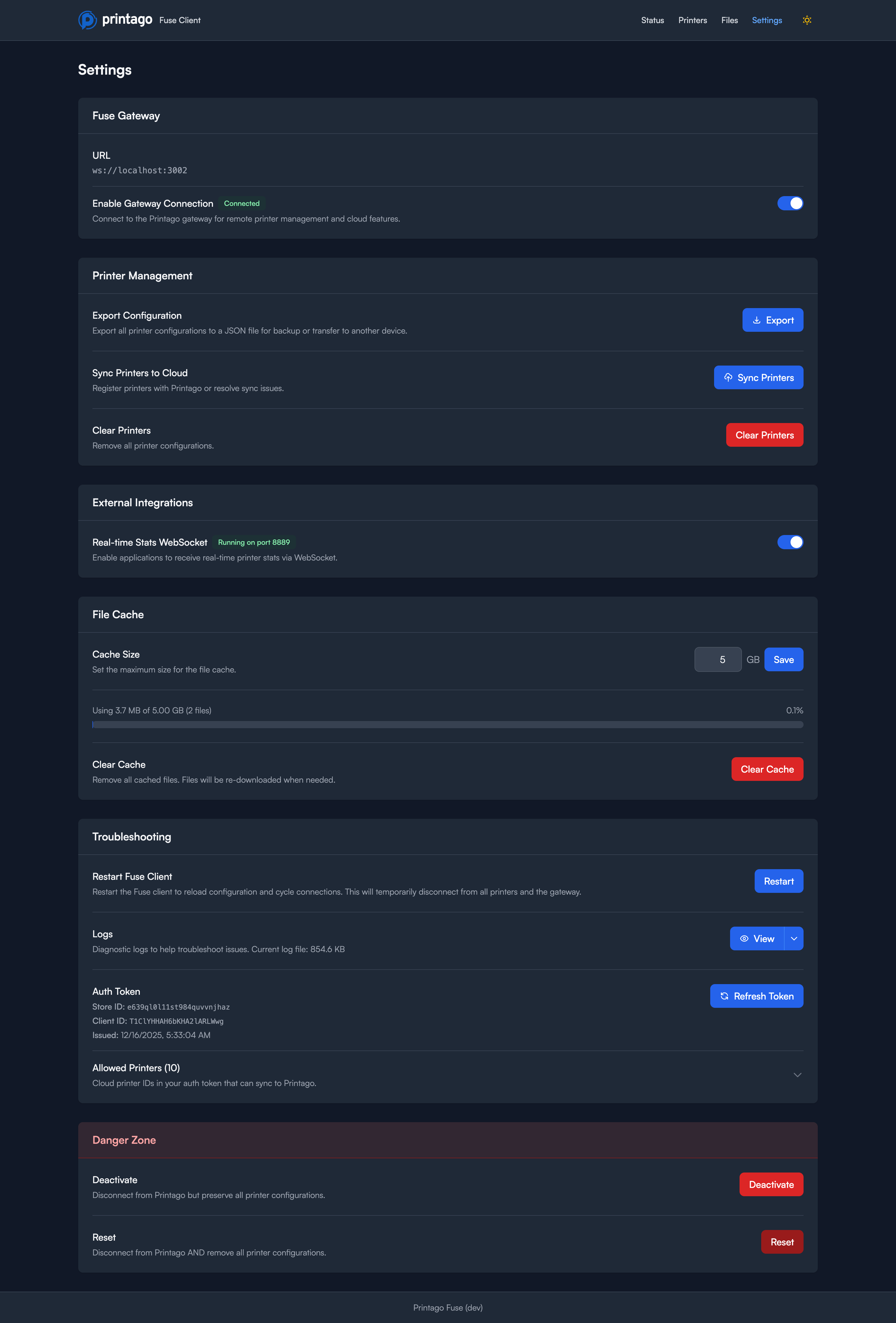Click the eye icon on the View button
Image resolution: width=896 pixels, height=1323 pixels.
(745, 938)
